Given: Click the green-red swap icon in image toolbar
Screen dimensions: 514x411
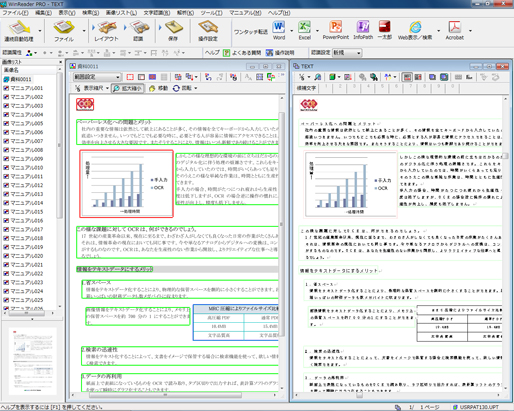Looking at the screenshot, I should [x=271, y=77].
